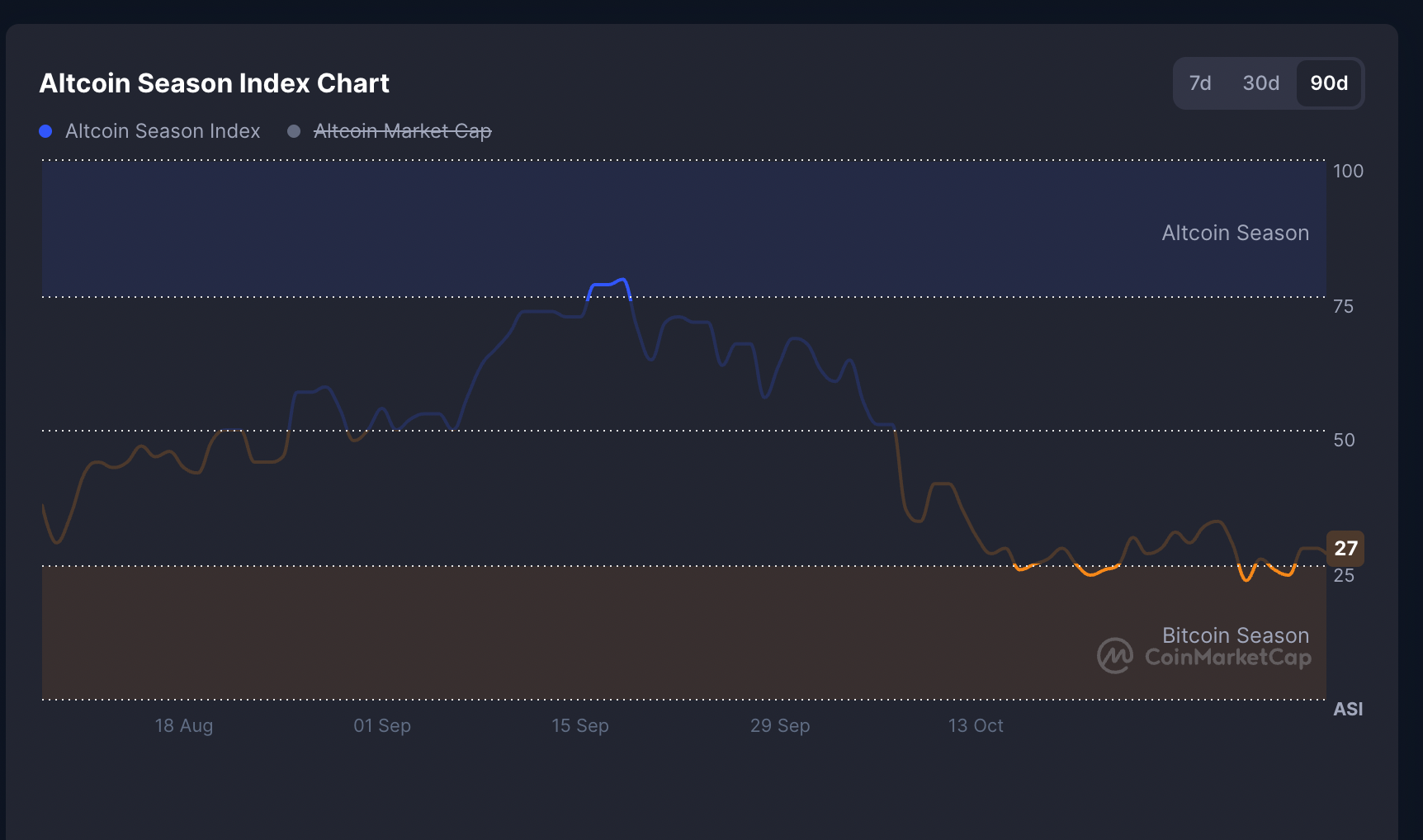Switch to the 7d time range

pos(1199,83)
